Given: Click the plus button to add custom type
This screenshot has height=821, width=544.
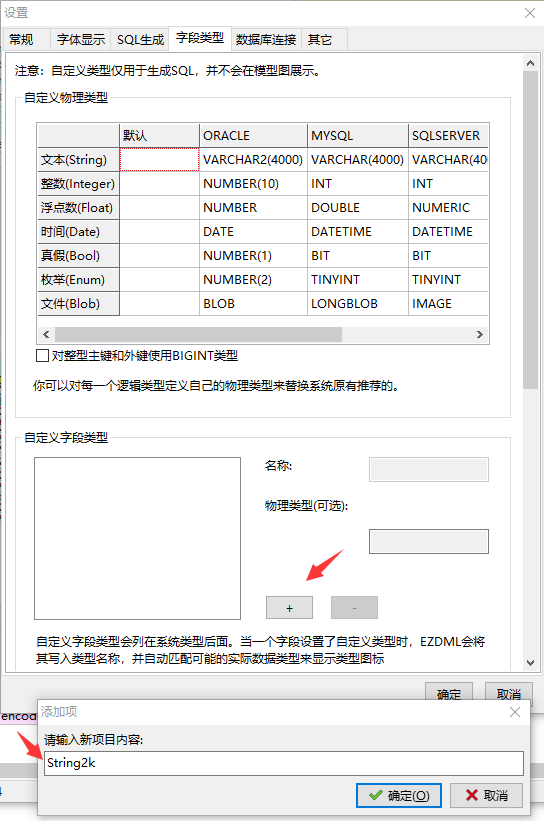Looking at the screenshot, I should (289, 607).
